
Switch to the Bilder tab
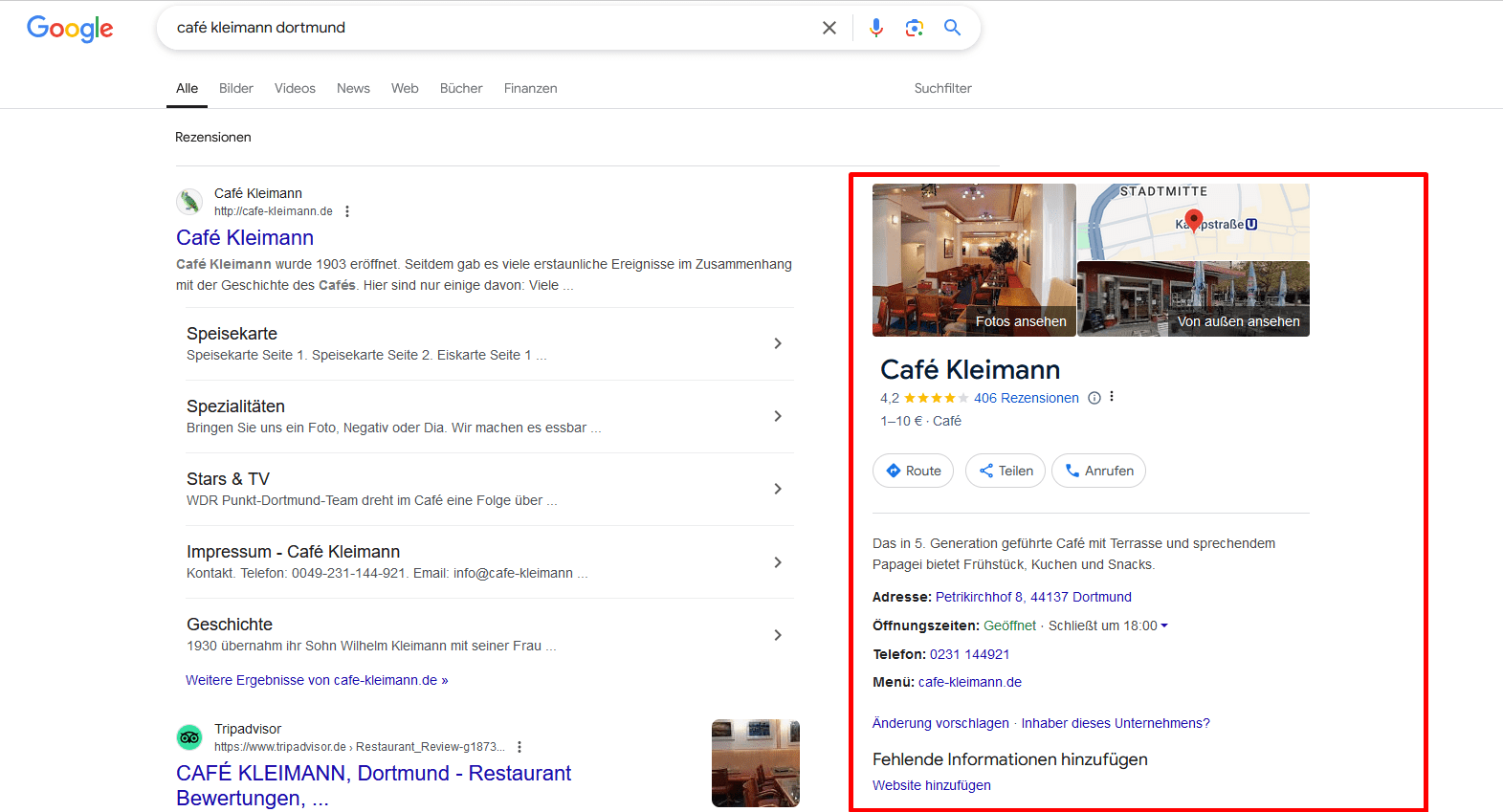pyautogui.click(x=236, y=88)
